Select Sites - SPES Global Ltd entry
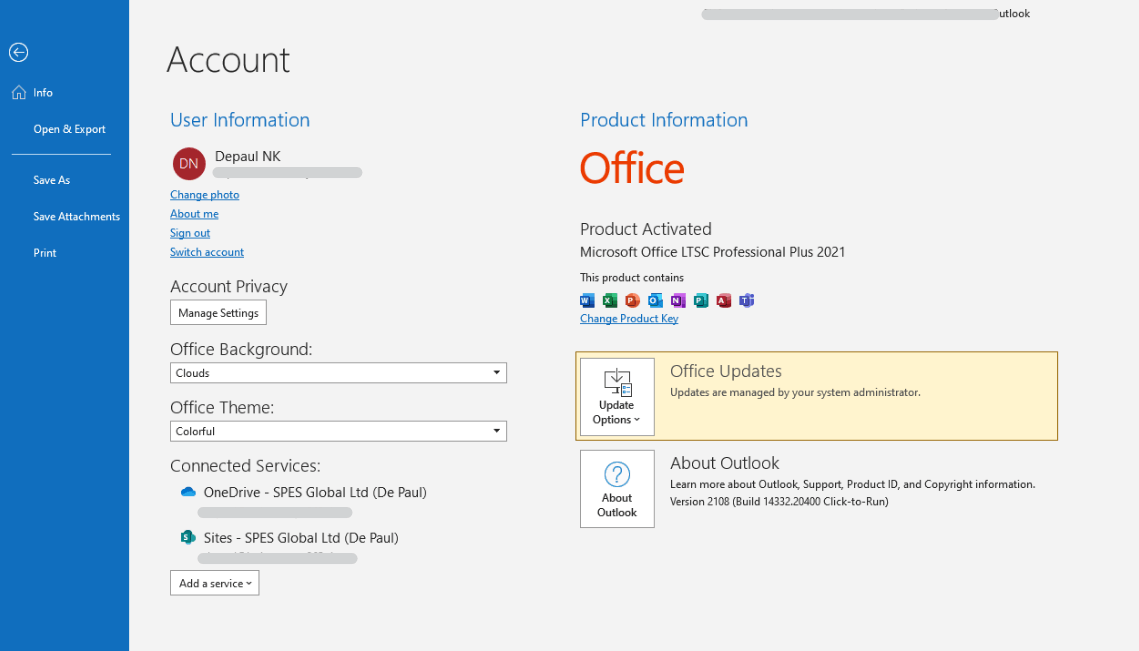1139x651 pixels. [301, 538]
